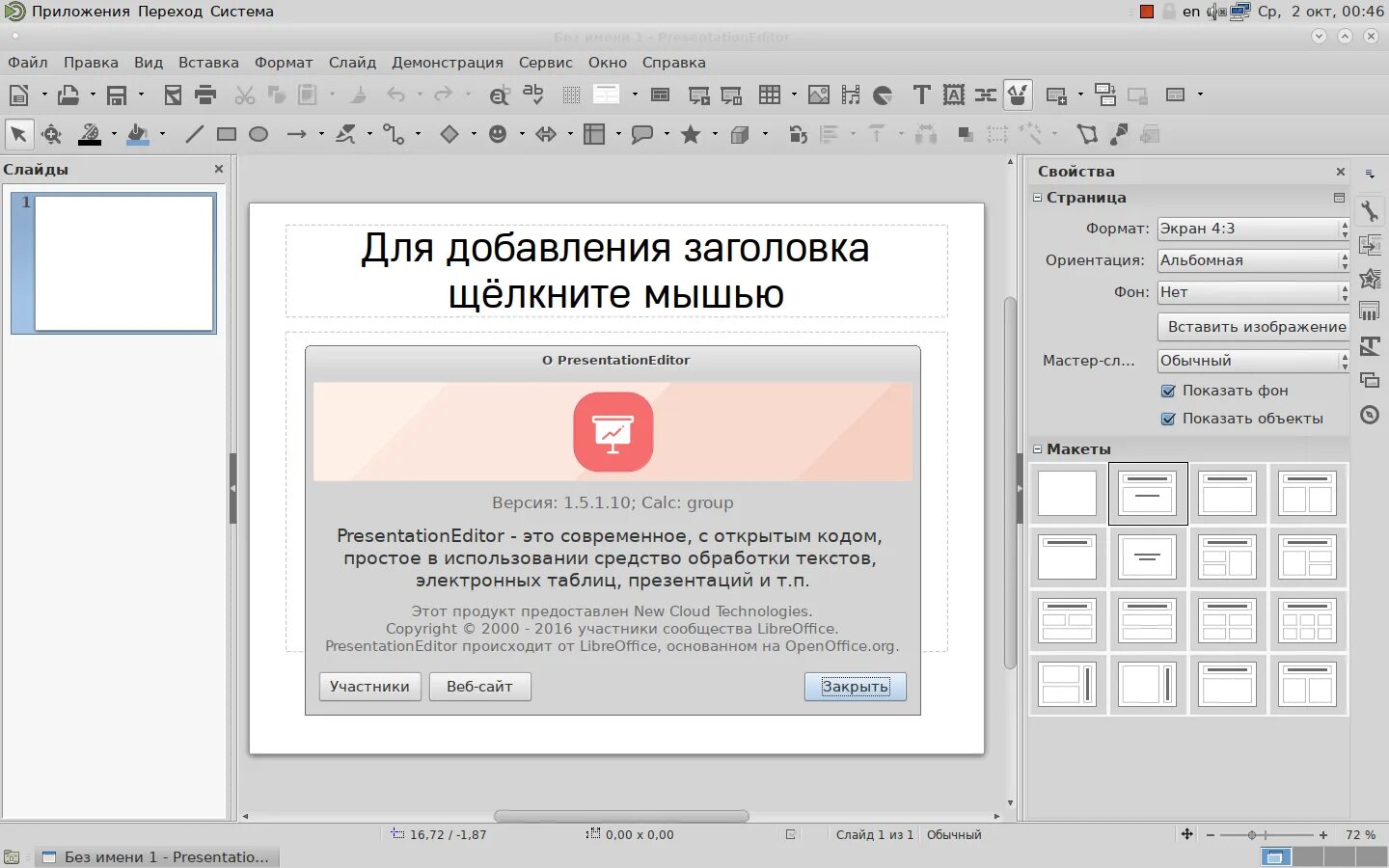Image resolution: width=1389 pixels, height=868 pixels.
Task: Select the Rectangle shape tool
Action: tap(227, 134)
